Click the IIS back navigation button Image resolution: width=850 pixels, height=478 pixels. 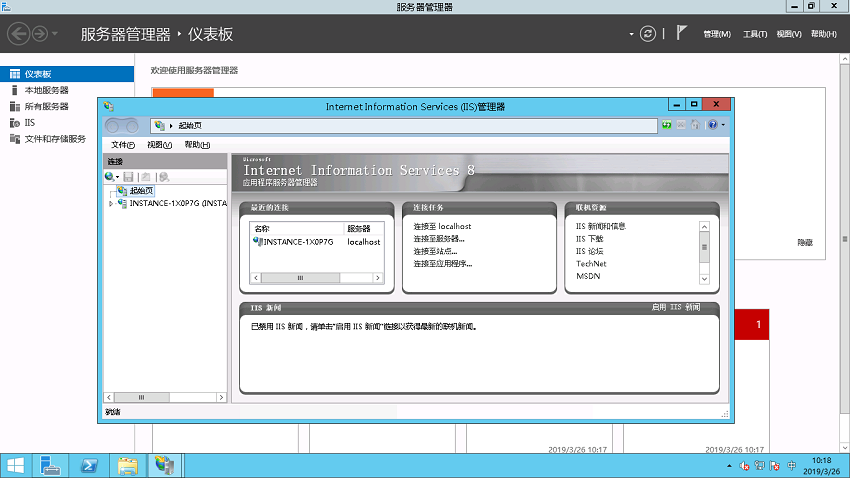113,126
